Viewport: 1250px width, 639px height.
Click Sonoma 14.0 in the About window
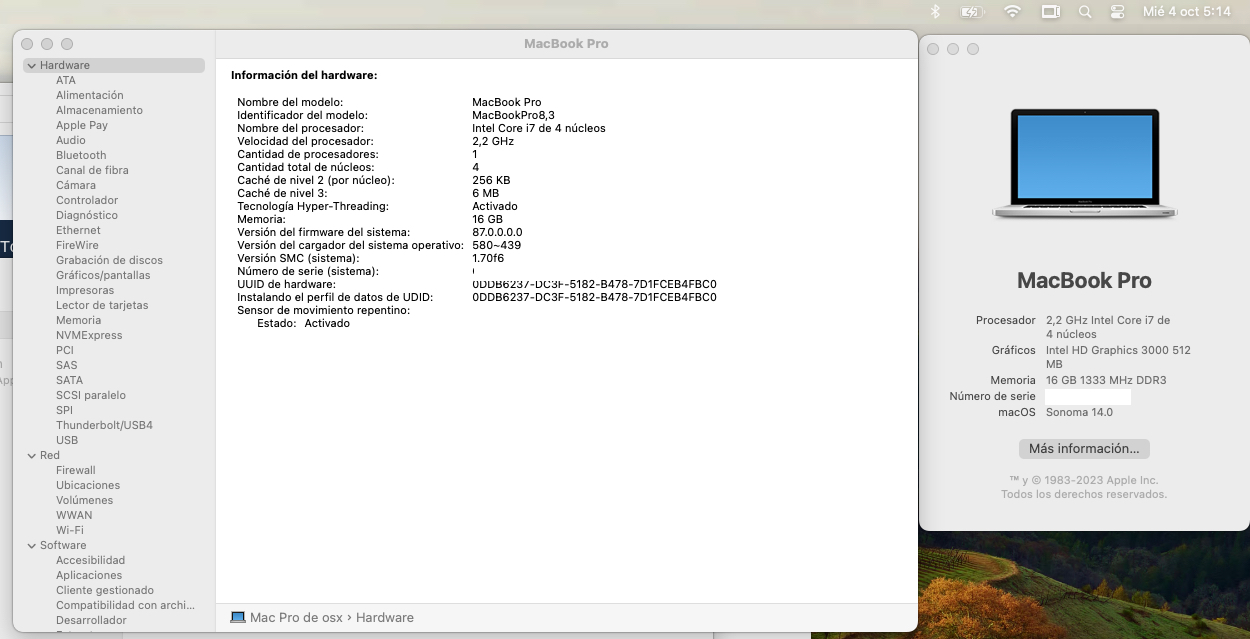1079,412
